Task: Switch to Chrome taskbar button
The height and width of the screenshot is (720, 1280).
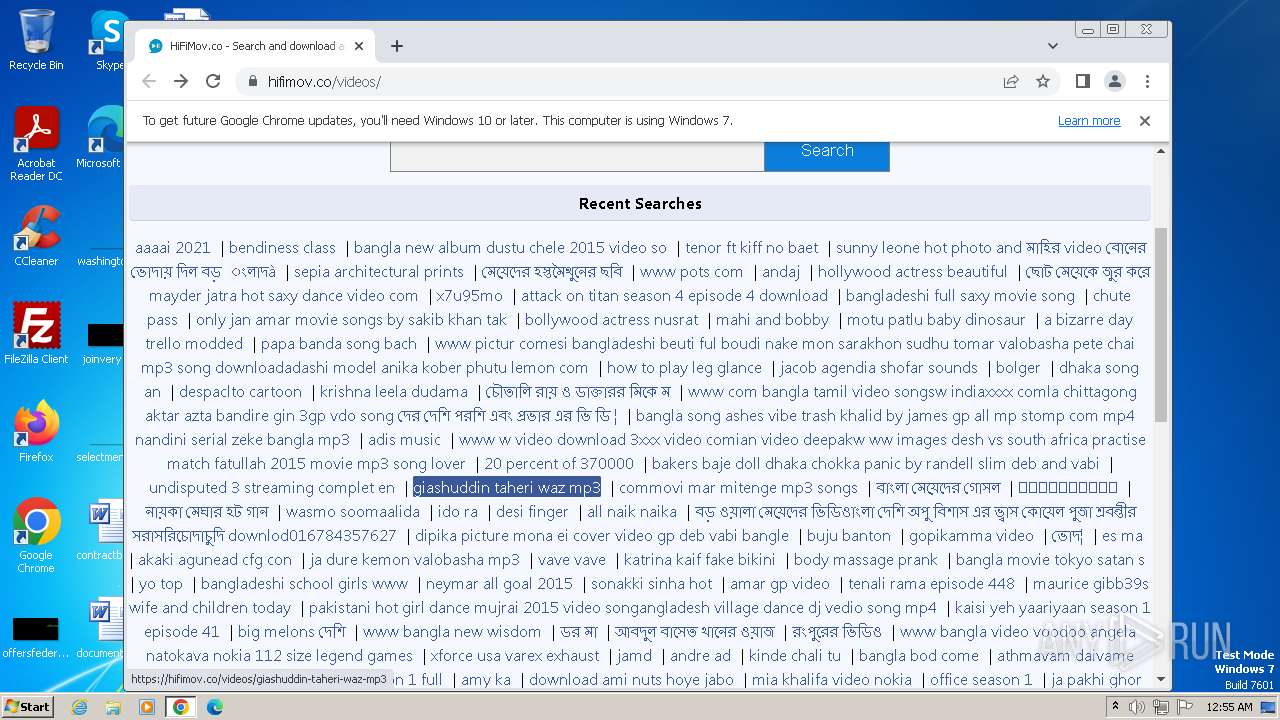Action: 181,707
